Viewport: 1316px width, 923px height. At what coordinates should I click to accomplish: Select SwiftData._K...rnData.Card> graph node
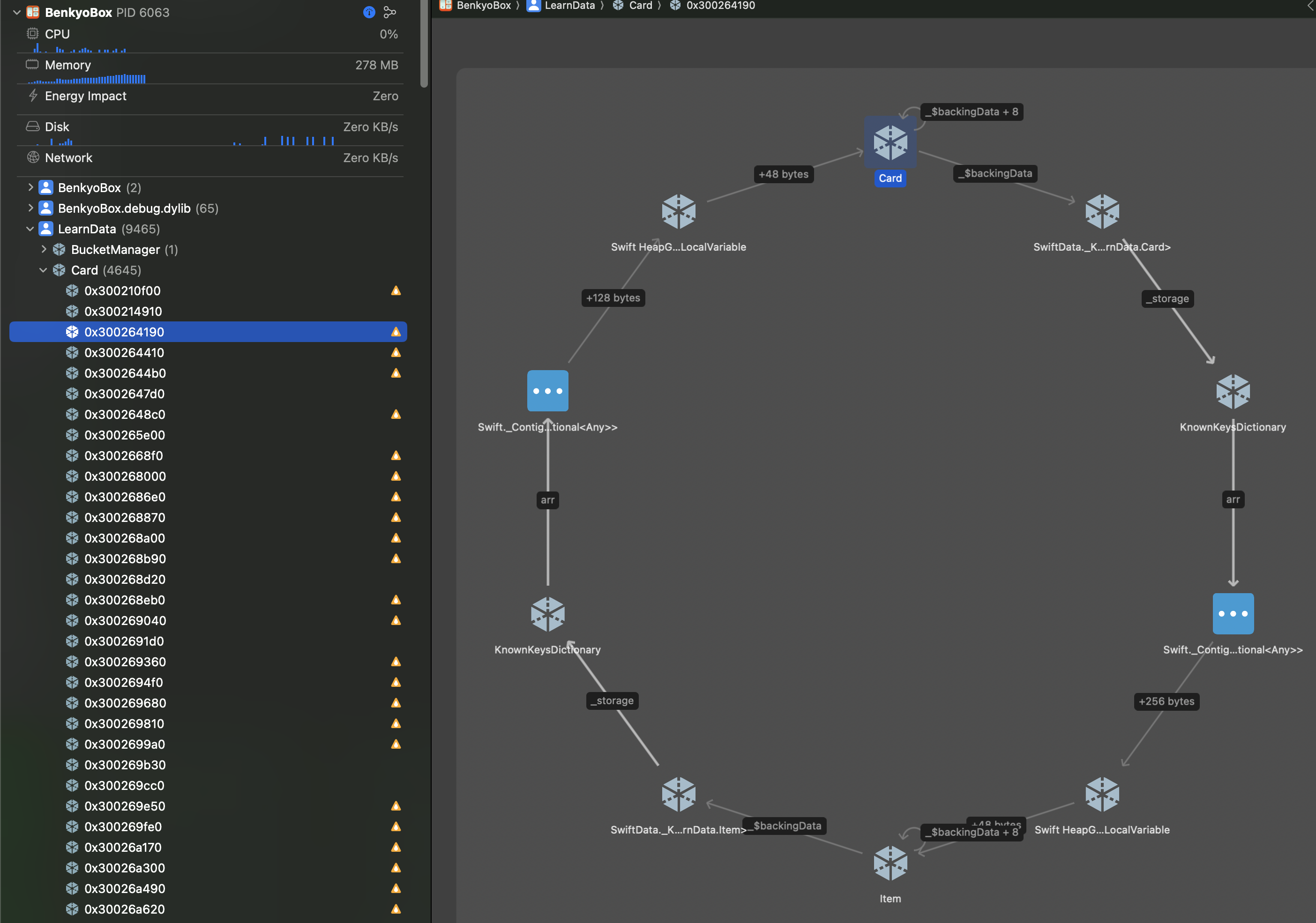[1102, 211]
